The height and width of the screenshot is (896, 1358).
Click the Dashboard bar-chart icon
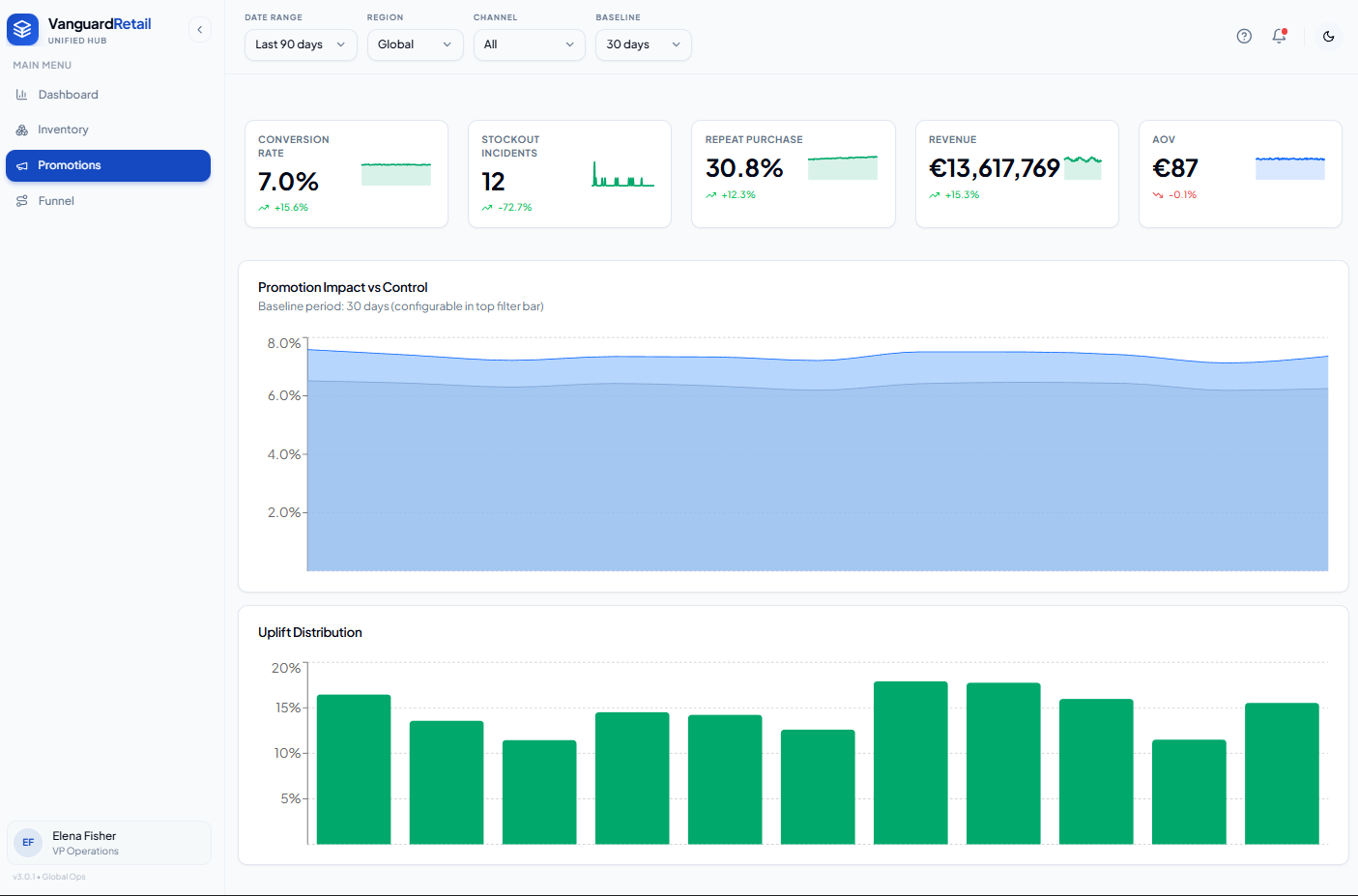tap(22, 95)
